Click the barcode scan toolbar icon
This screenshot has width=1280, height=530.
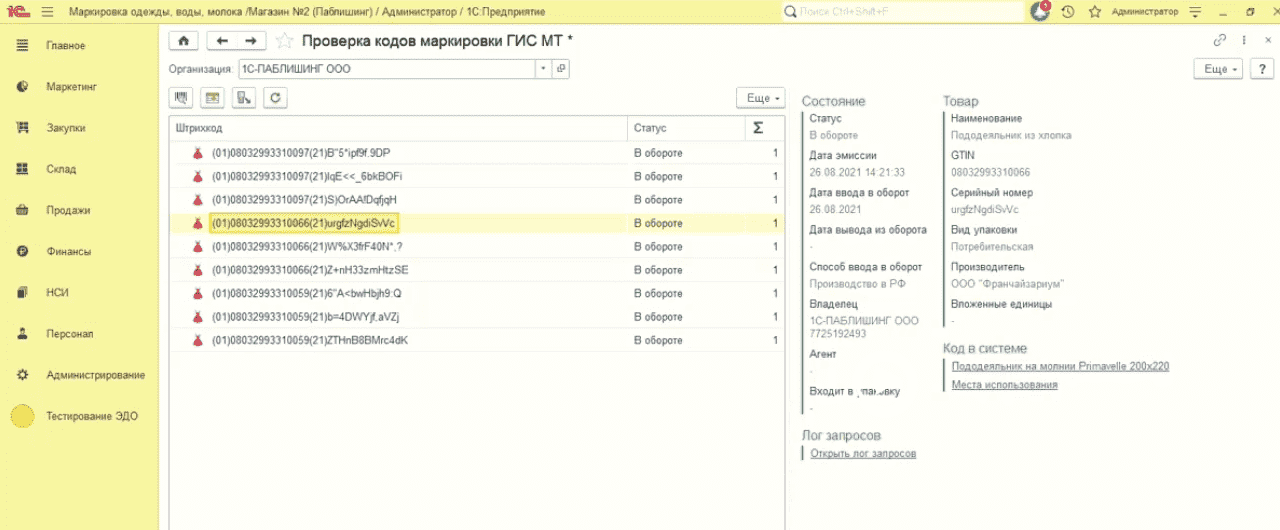pyautogui.click(x=182, y=97)
